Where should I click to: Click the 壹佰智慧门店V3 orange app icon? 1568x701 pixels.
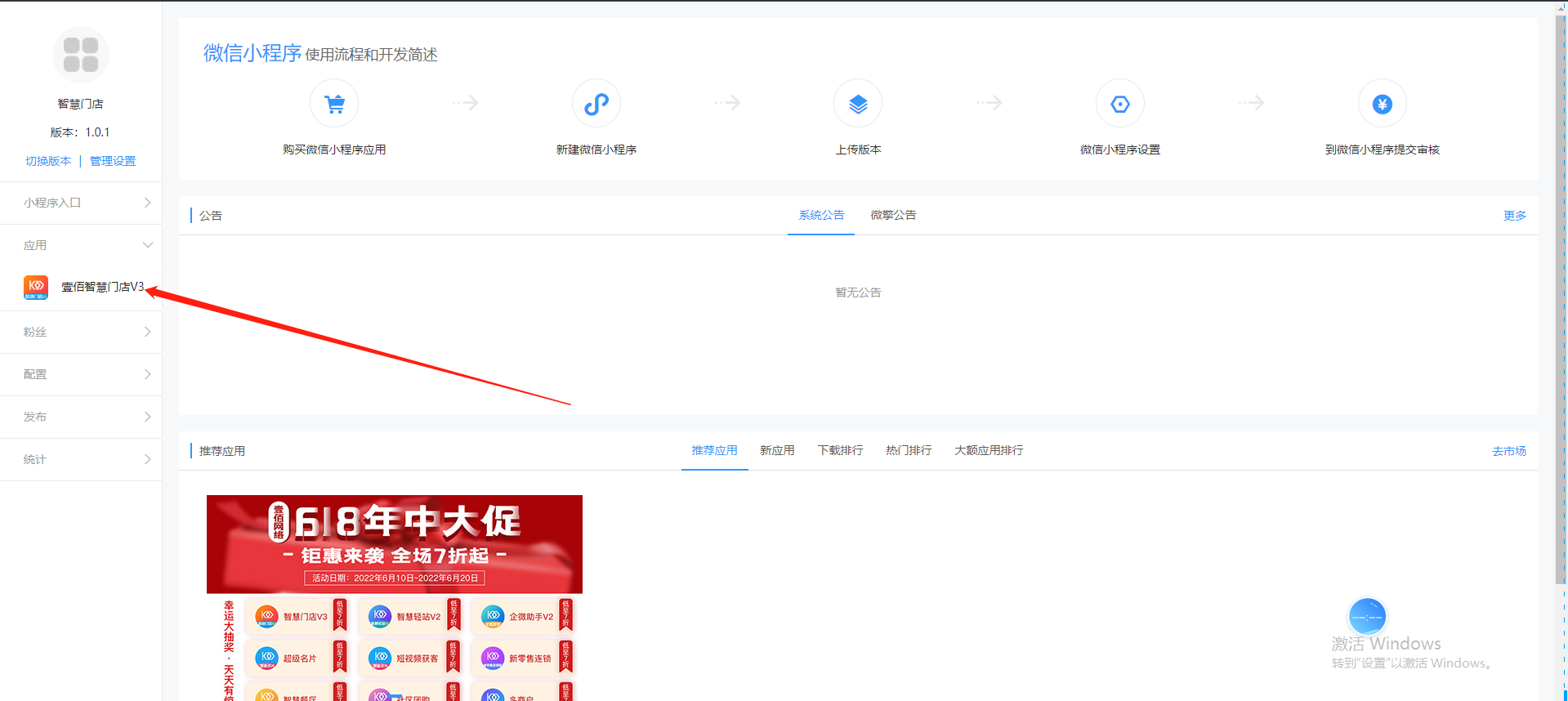coord(36,287)
